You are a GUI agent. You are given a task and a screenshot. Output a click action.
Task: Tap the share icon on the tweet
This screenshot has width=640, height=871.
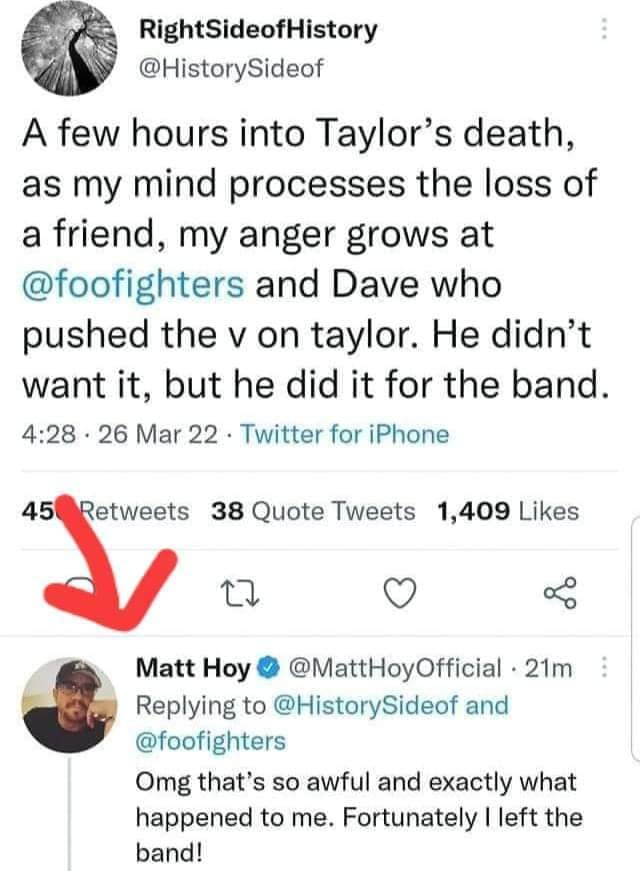coord(562,597)
